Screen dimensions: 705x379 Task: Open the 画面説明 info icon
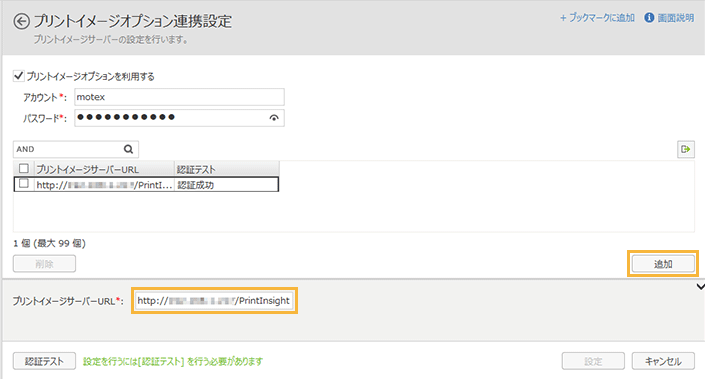649,18
